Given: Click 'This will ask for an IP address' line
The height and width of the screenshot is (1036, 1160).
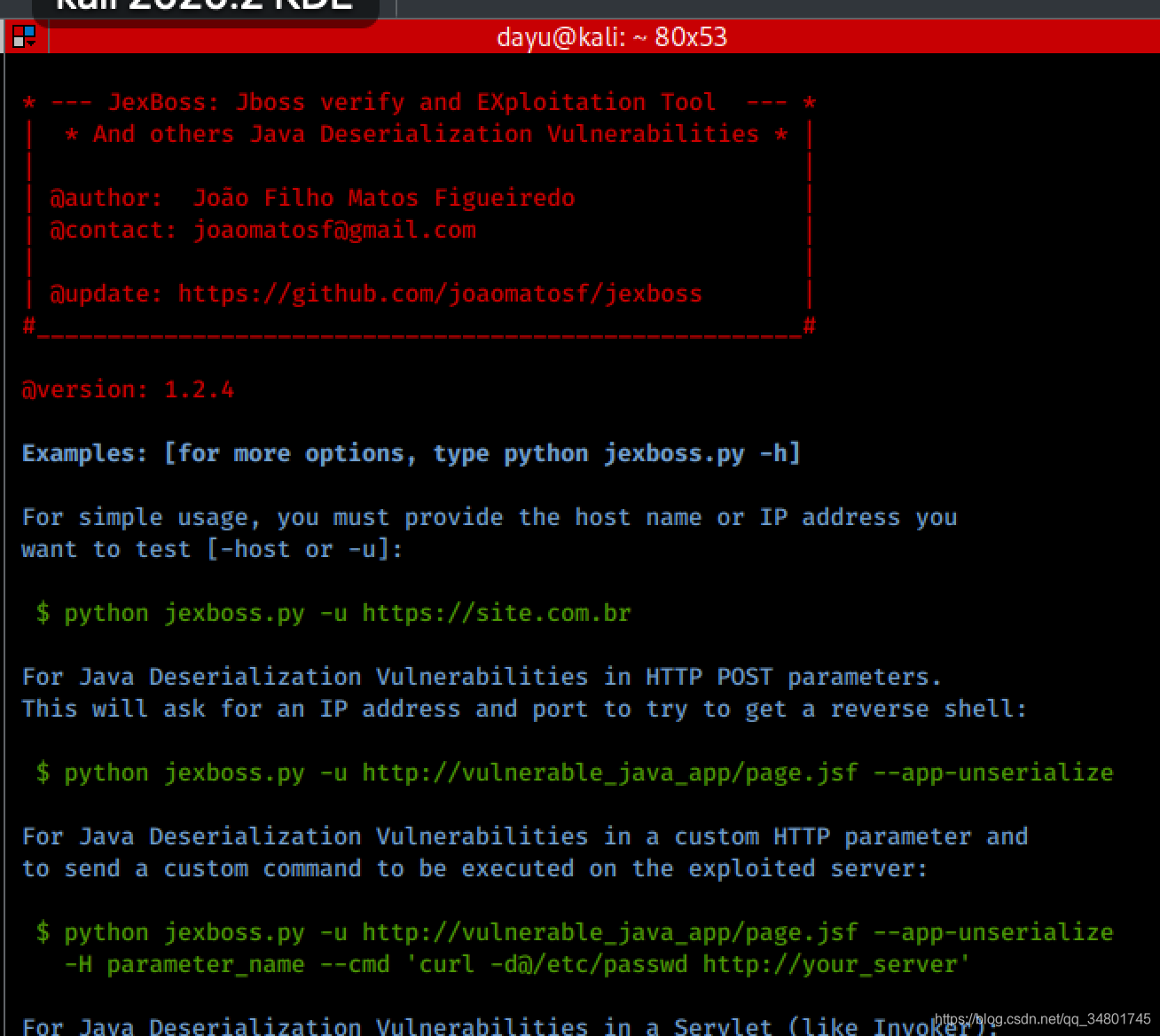Looking at the screenshot, I should pyautogui.click(x=524, y=709).
